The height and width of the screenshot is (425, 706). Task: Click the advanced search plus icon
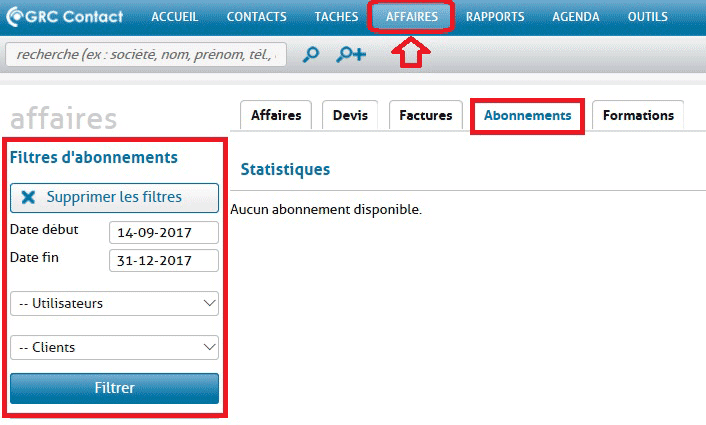(351, 55)
